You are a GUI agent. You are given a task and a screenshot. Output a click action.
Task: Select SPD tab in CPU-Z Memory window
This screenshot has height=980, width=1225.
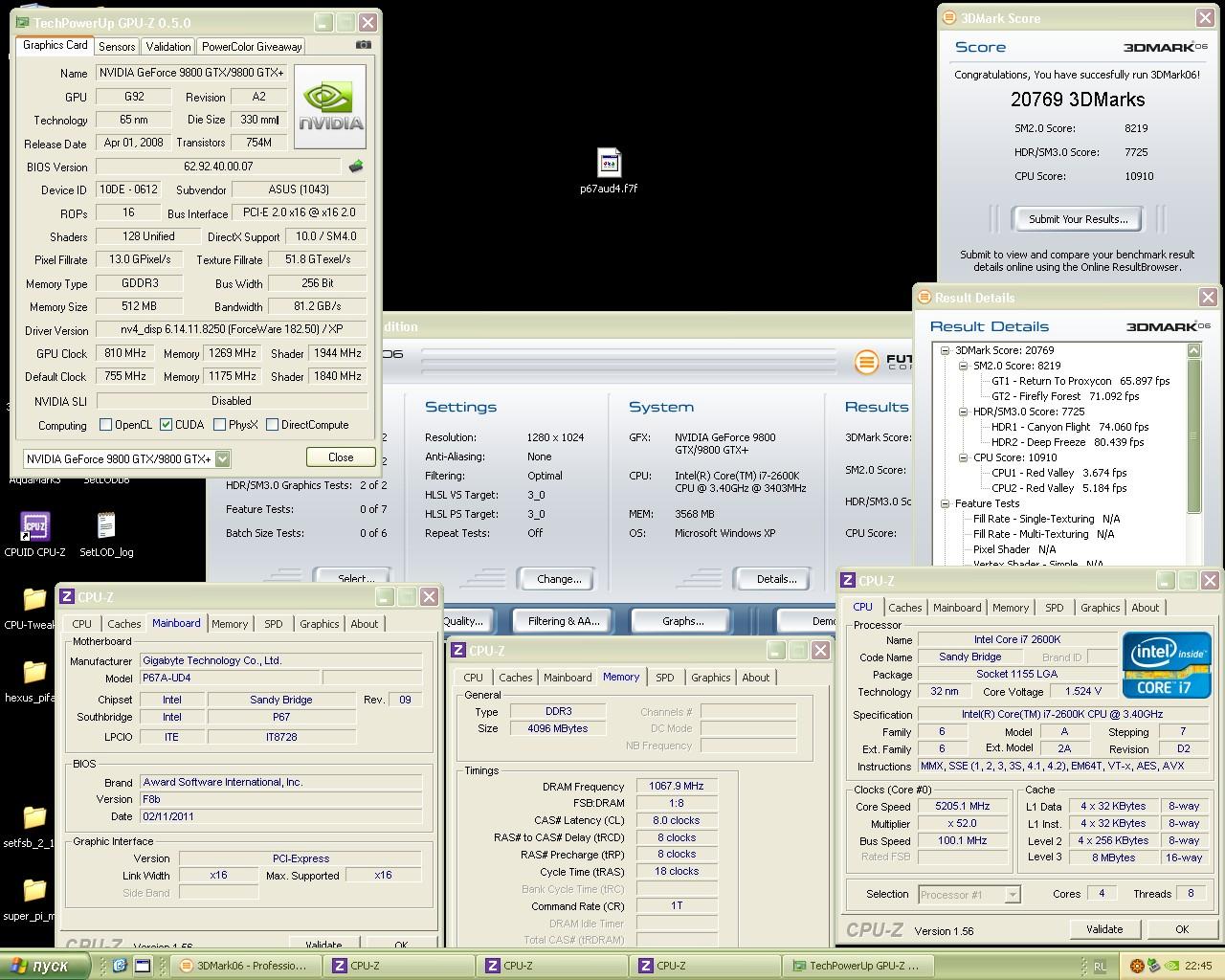pos(665,678)
